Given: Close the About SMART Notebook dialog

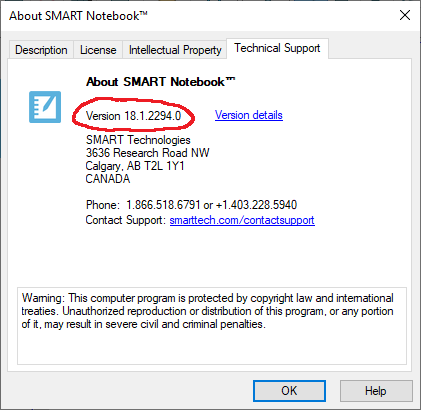Looking at the screenshot, I should pos(405,15).
